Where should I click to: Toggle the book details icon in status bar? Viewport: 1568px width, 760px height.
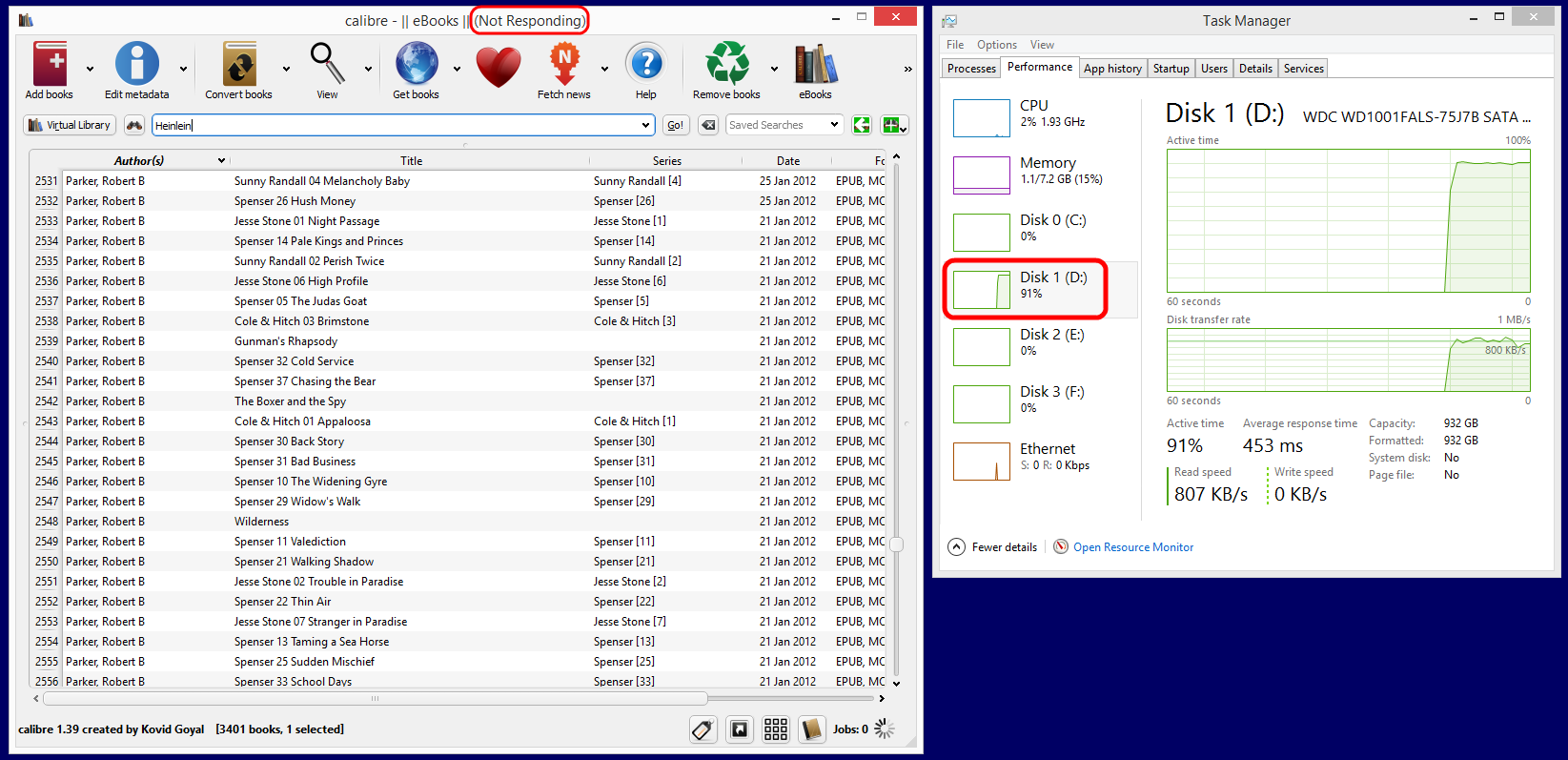tap(812, 729)
